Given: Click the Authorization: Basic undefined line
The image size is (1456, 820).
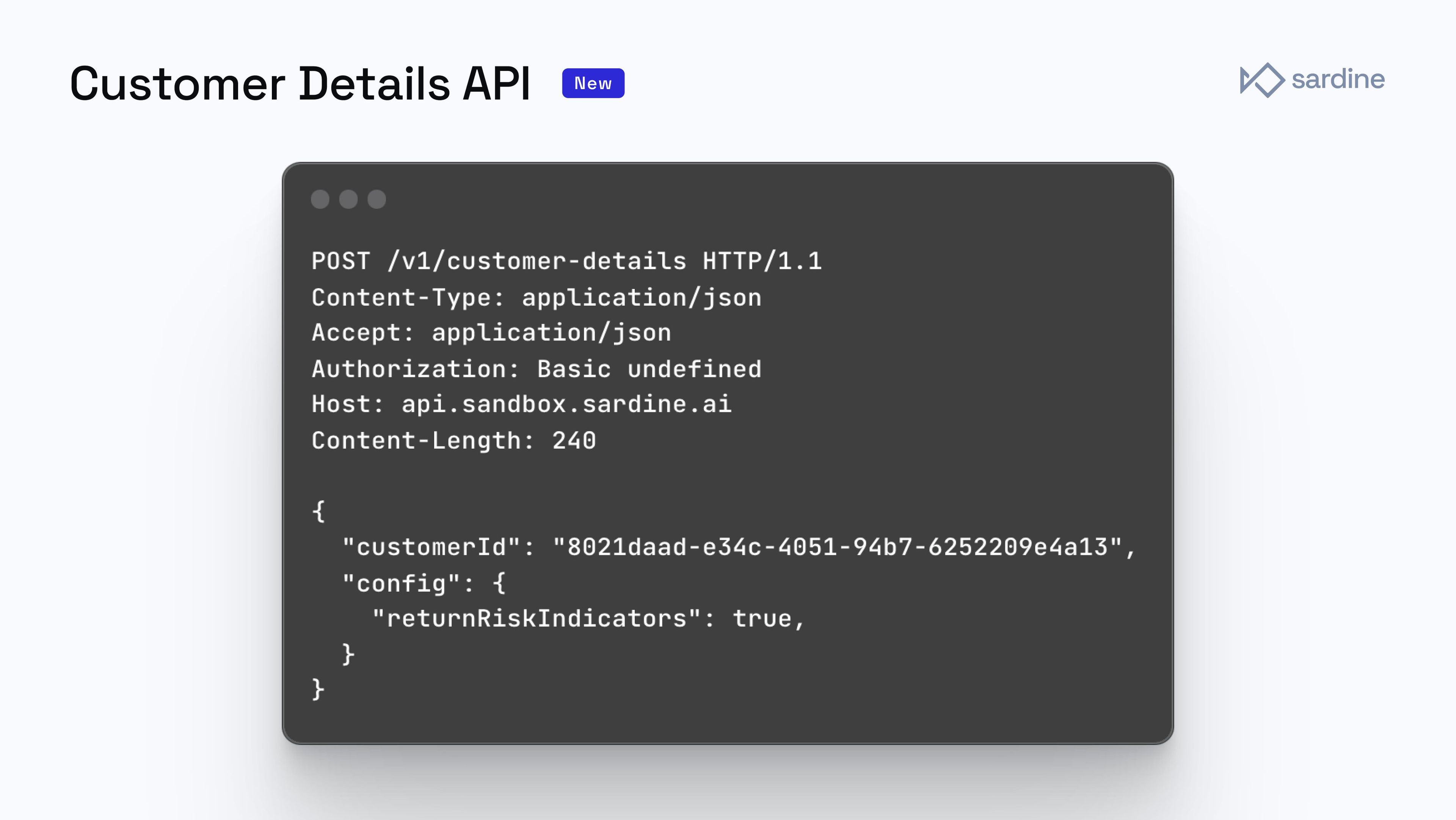Looking at the screenshot, I should [537, 369].
